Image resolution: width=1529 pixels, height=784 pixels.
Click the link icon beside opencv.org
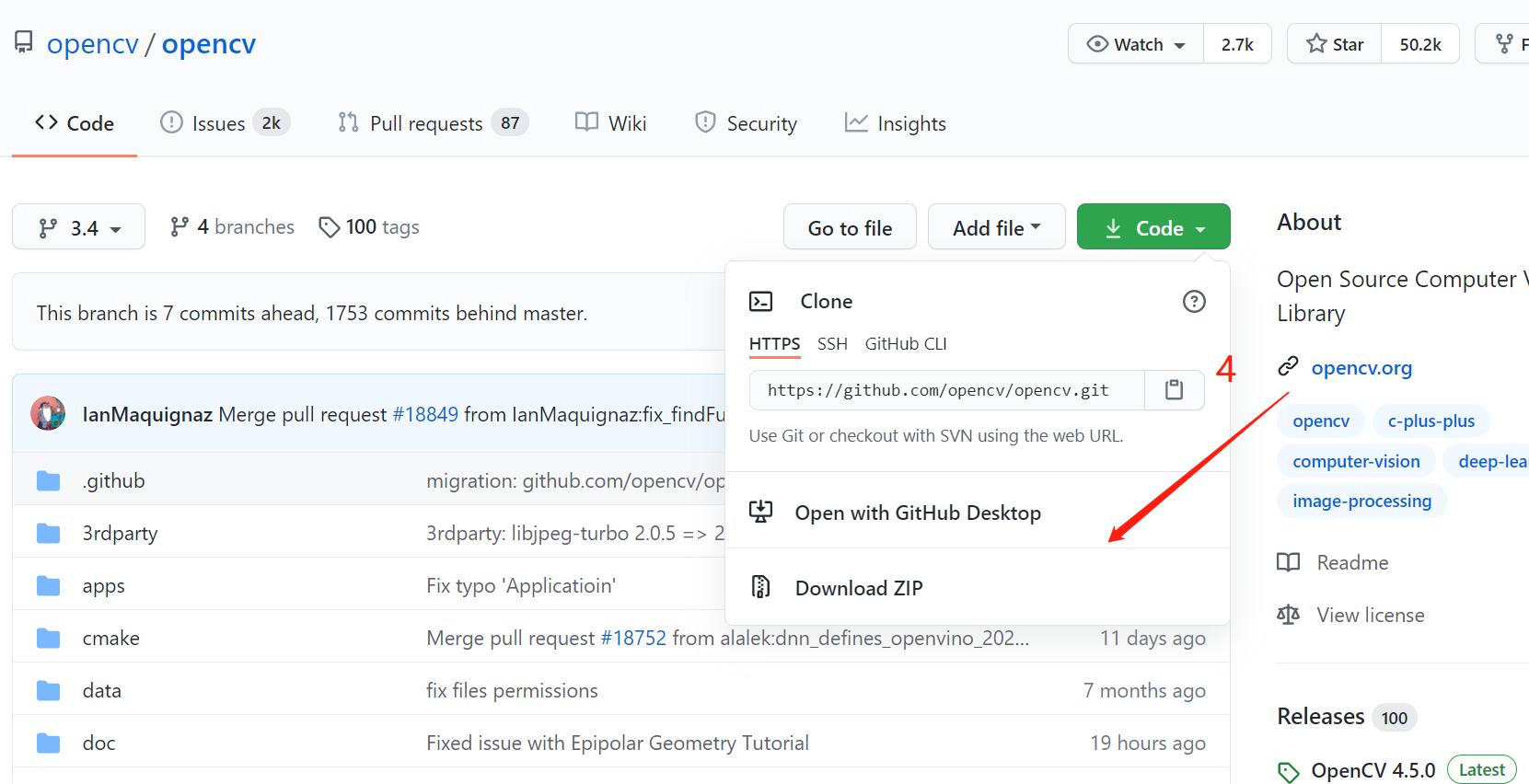(x=1288, y=366)
